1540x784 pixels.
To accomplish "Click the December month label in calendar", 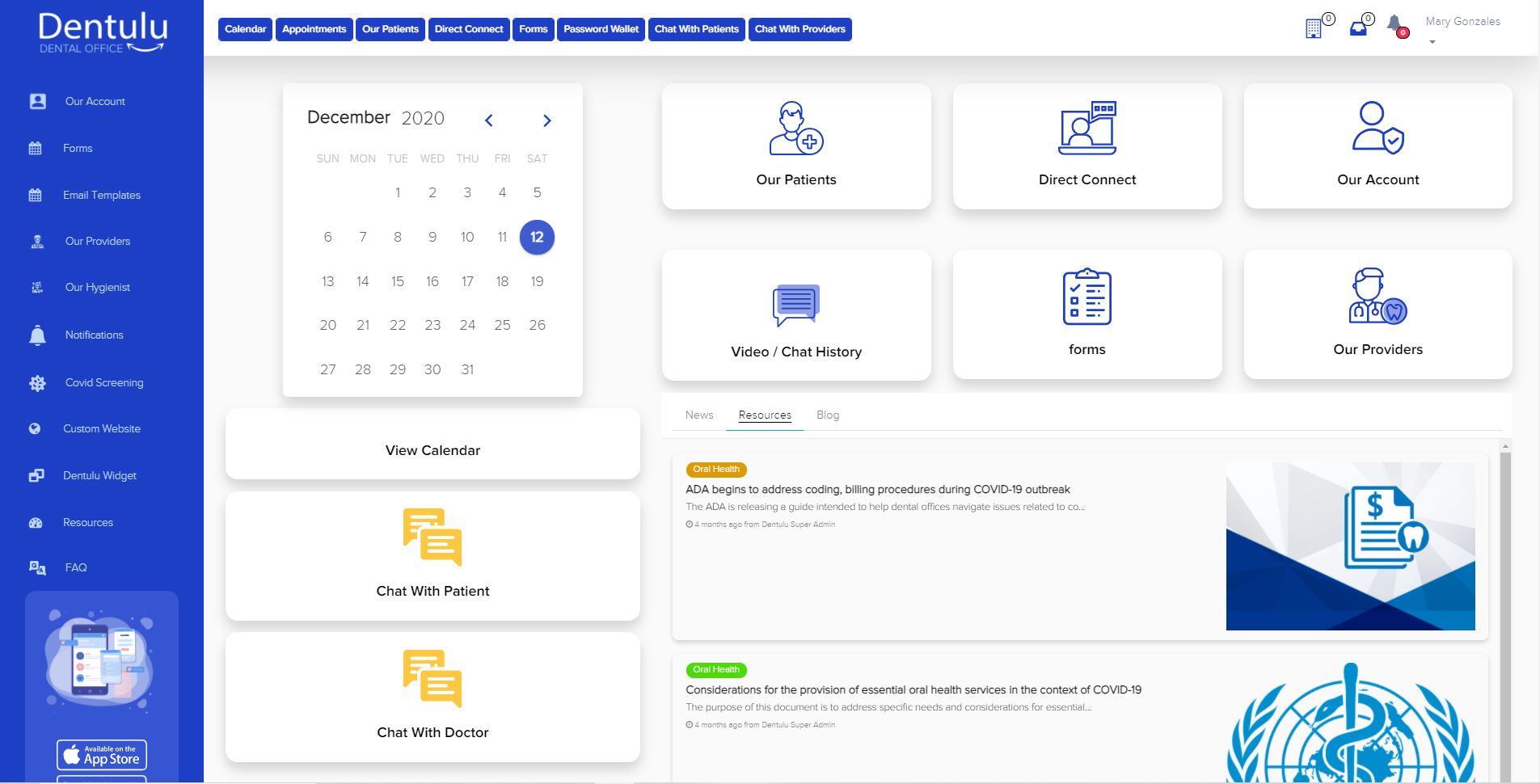I will [348, 117].
